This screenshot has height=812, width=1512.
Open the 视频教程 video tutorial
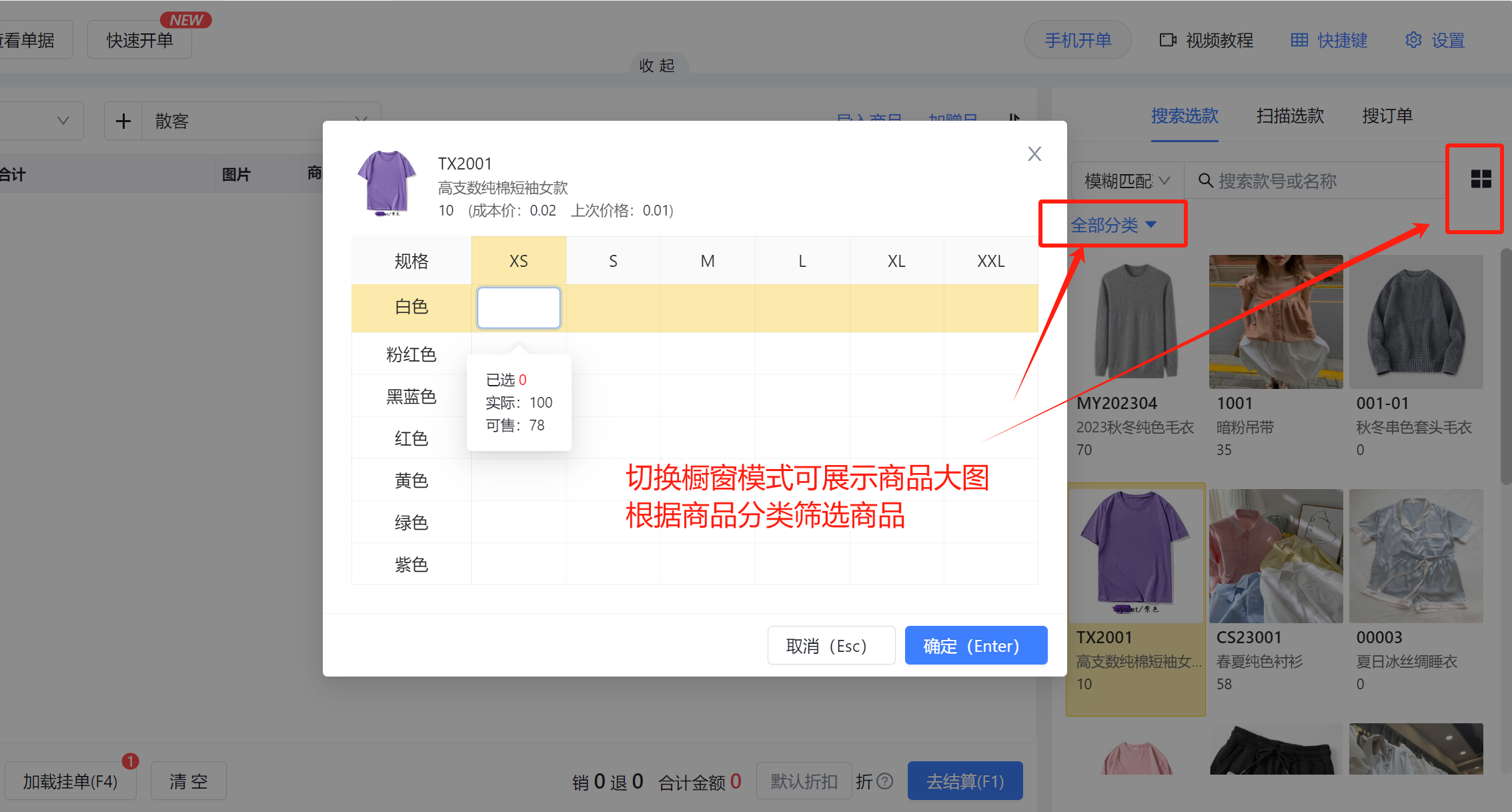1206,40
